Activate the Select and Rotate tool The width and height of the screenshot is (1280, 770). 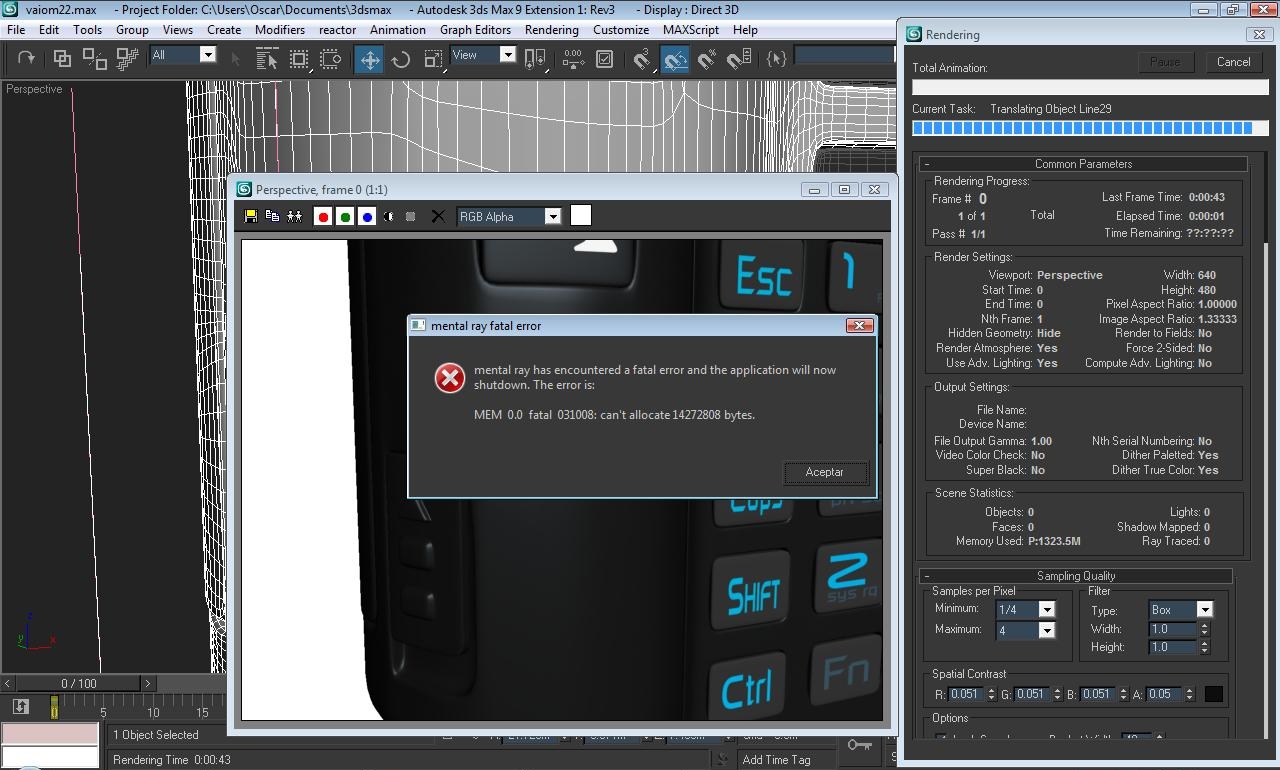(401, 58)
